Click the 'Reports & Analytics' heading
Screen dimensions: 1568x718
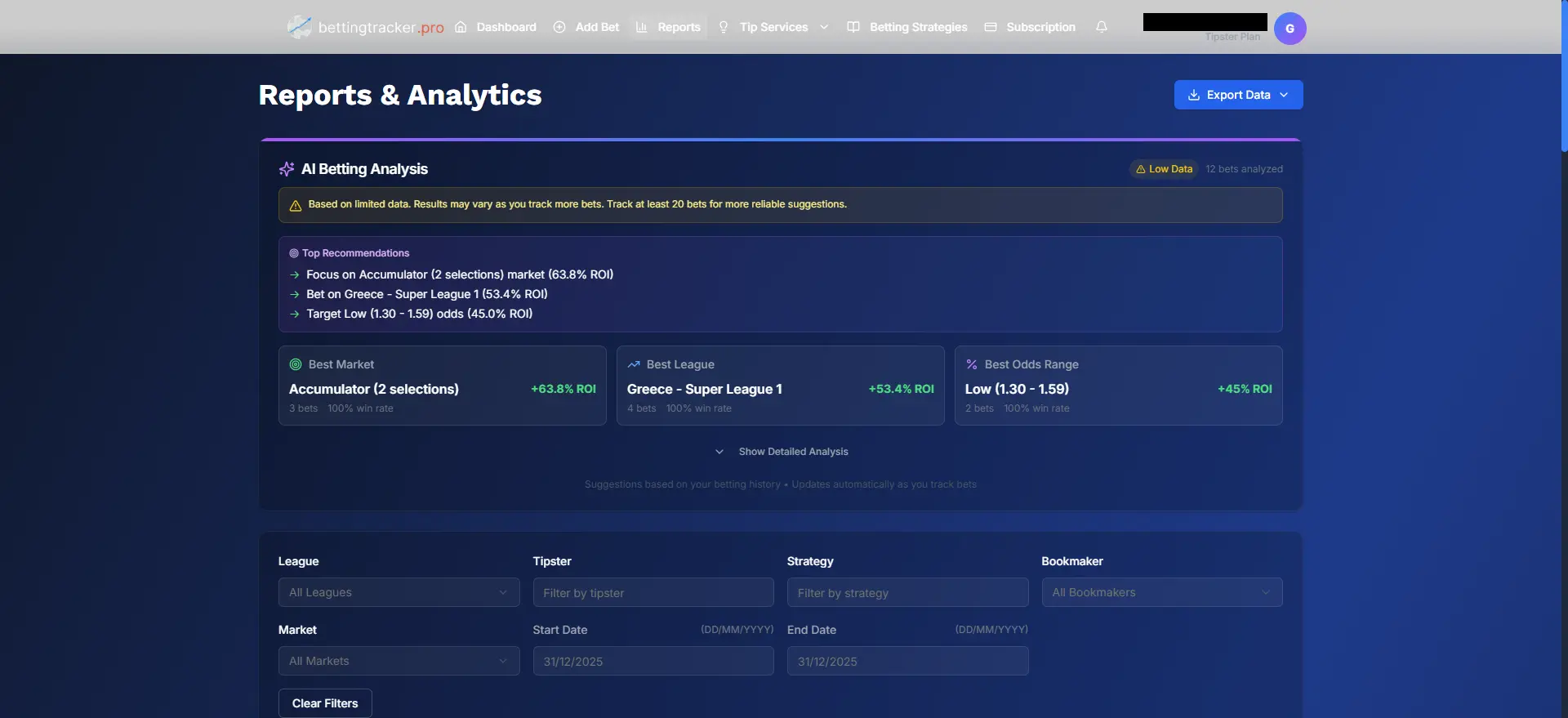click(x=400, y=95)
